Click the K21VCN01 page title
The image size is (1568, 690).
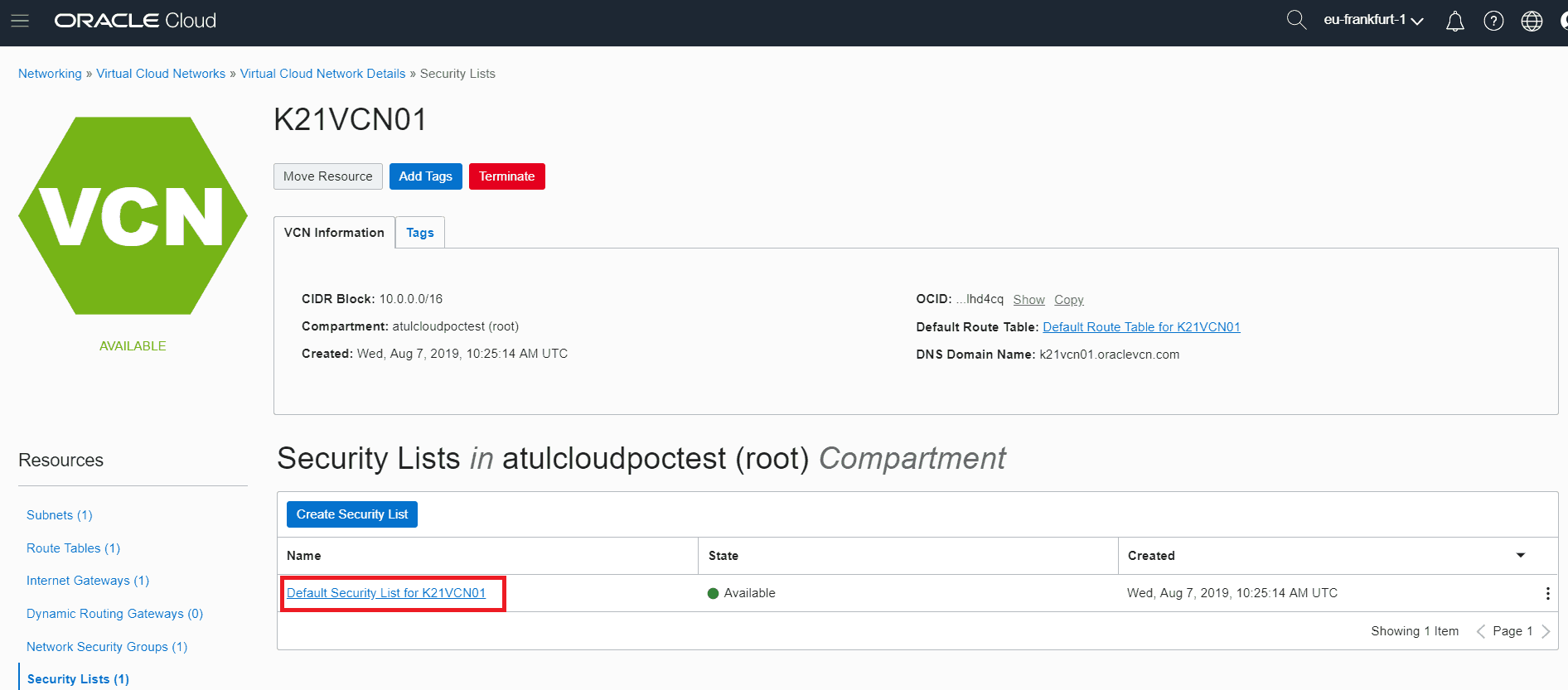point(350,120)
